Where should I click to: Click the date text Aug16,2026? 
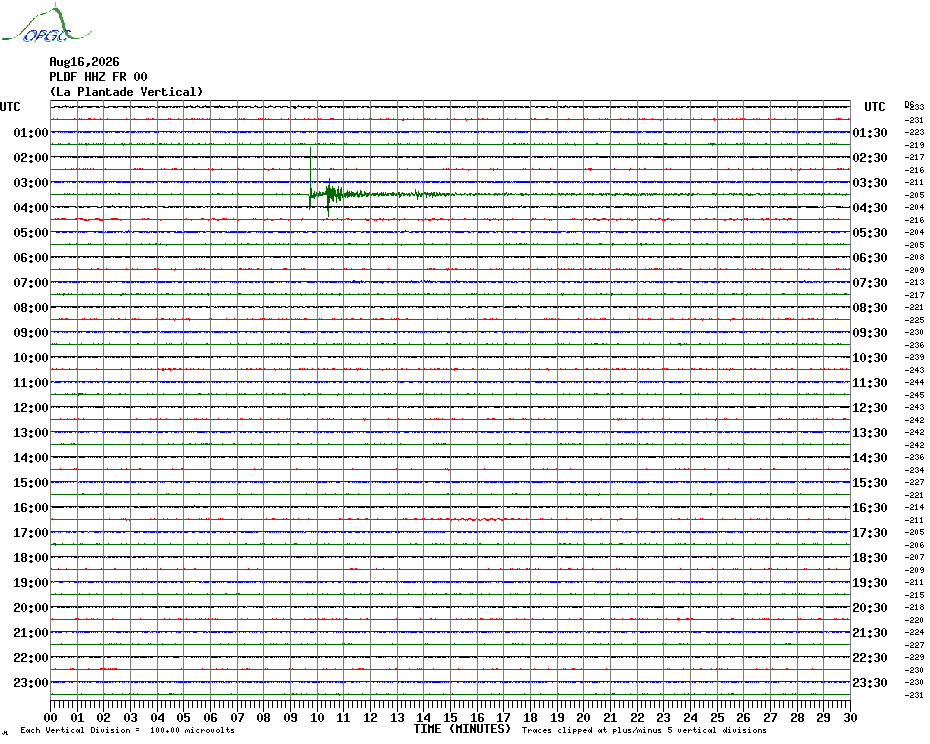[84, 62]
